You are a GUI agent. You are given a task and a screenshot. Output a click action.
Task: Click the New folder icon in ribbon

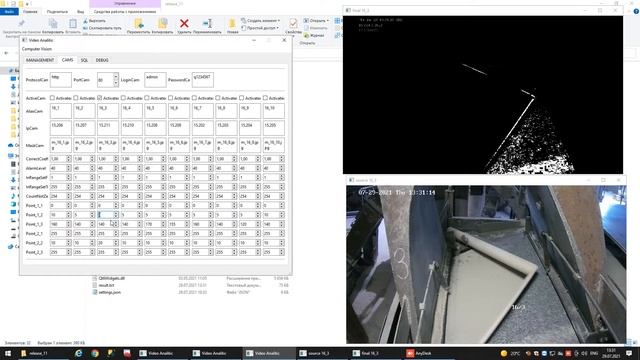(232, 24)
